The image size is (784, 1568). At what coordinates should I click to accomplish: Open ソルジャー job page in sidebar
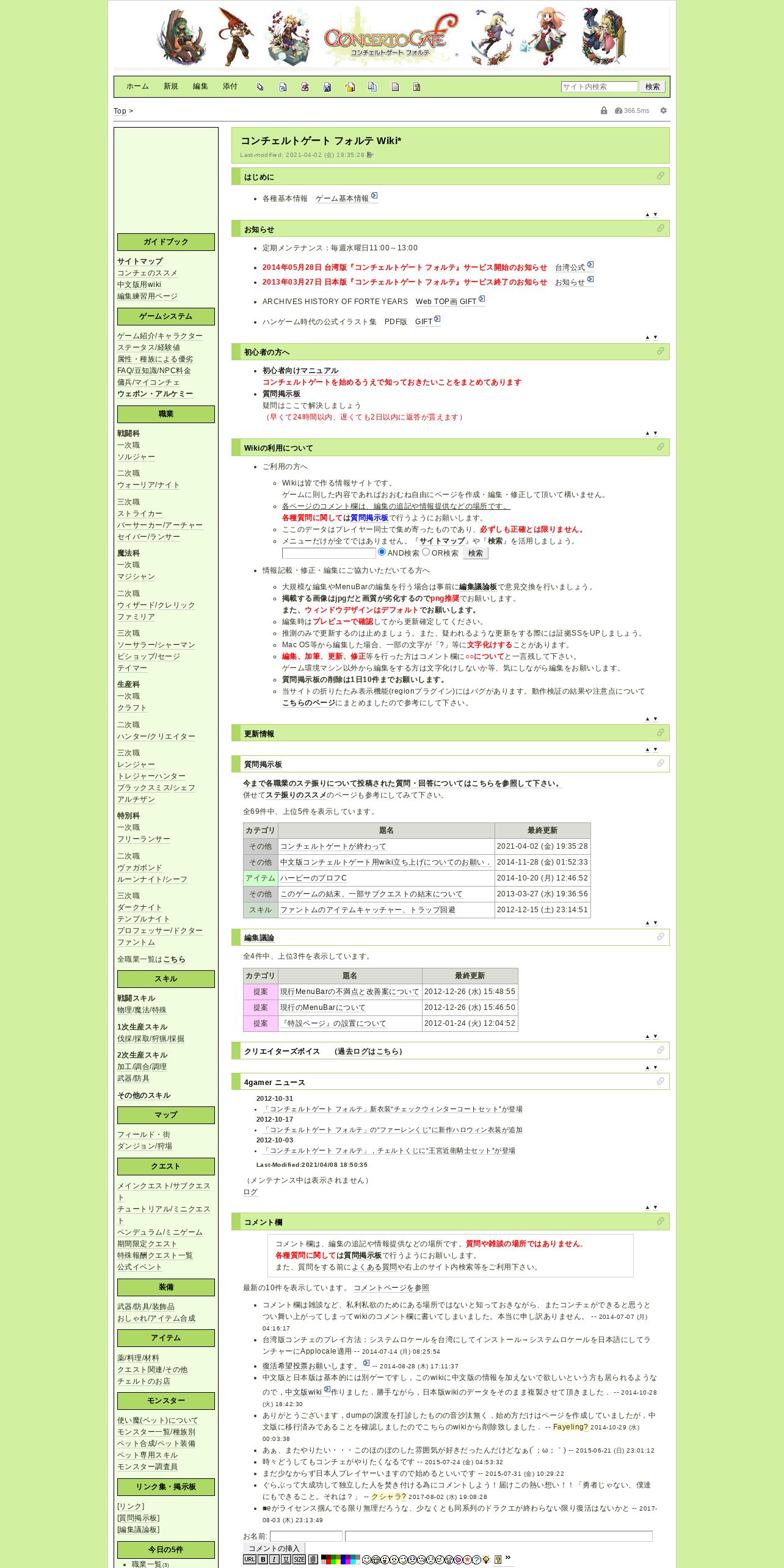tap(136, 457)
